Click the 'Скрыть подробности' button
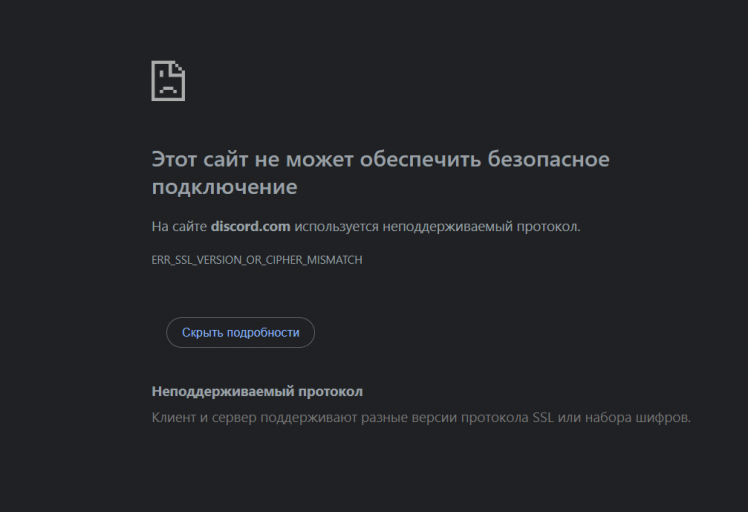This screenshot has height=512, width=748. point(240,333)
